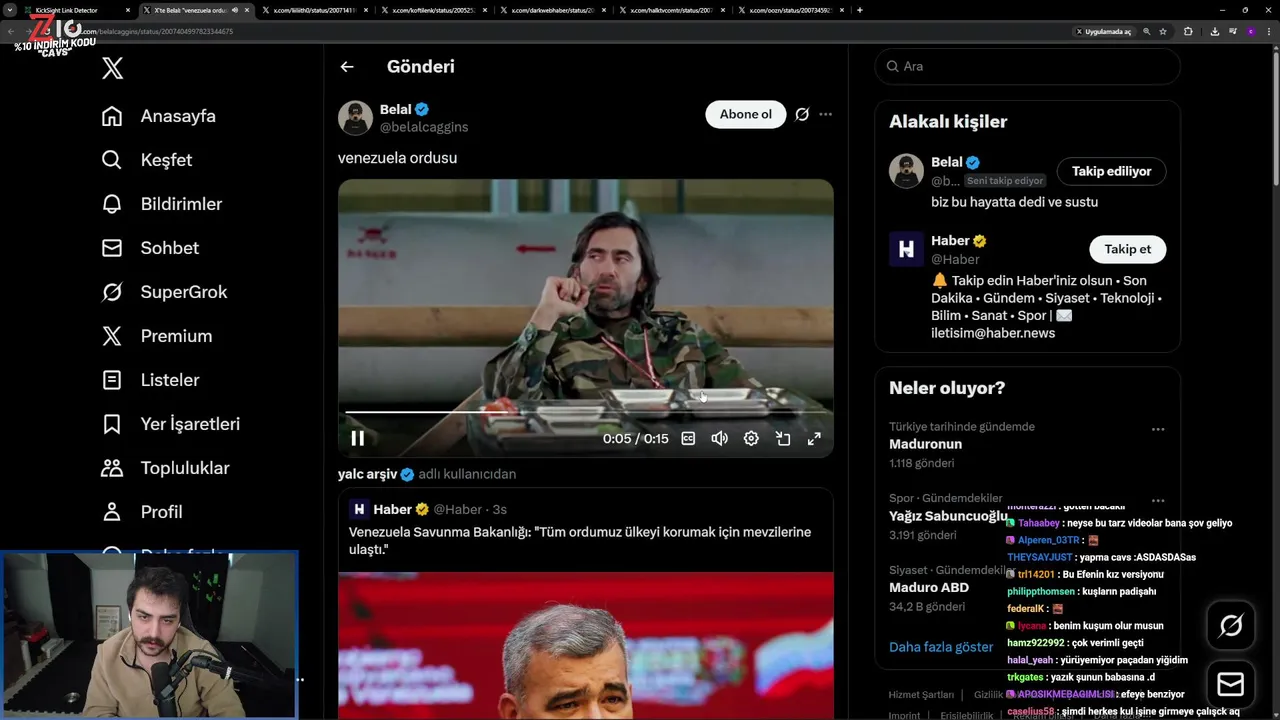This screenshot has width=1280, height=720.
Task: Open browser three-dot menu
Action: (1269, 31)
